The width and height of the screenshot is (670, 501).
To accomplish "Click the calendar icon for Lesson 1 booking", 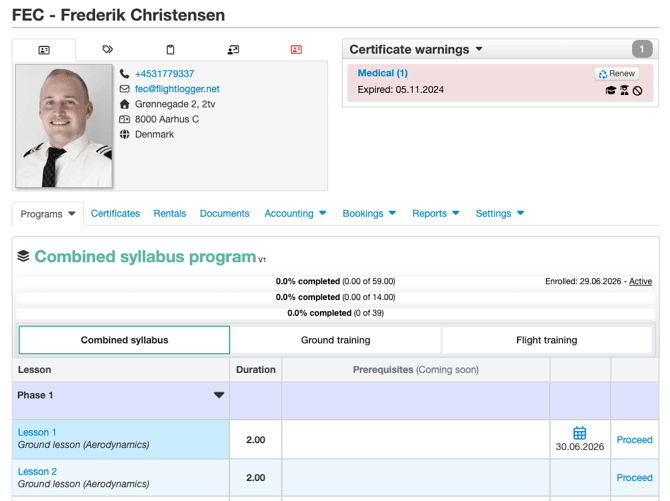I will [x=579, y=433].
